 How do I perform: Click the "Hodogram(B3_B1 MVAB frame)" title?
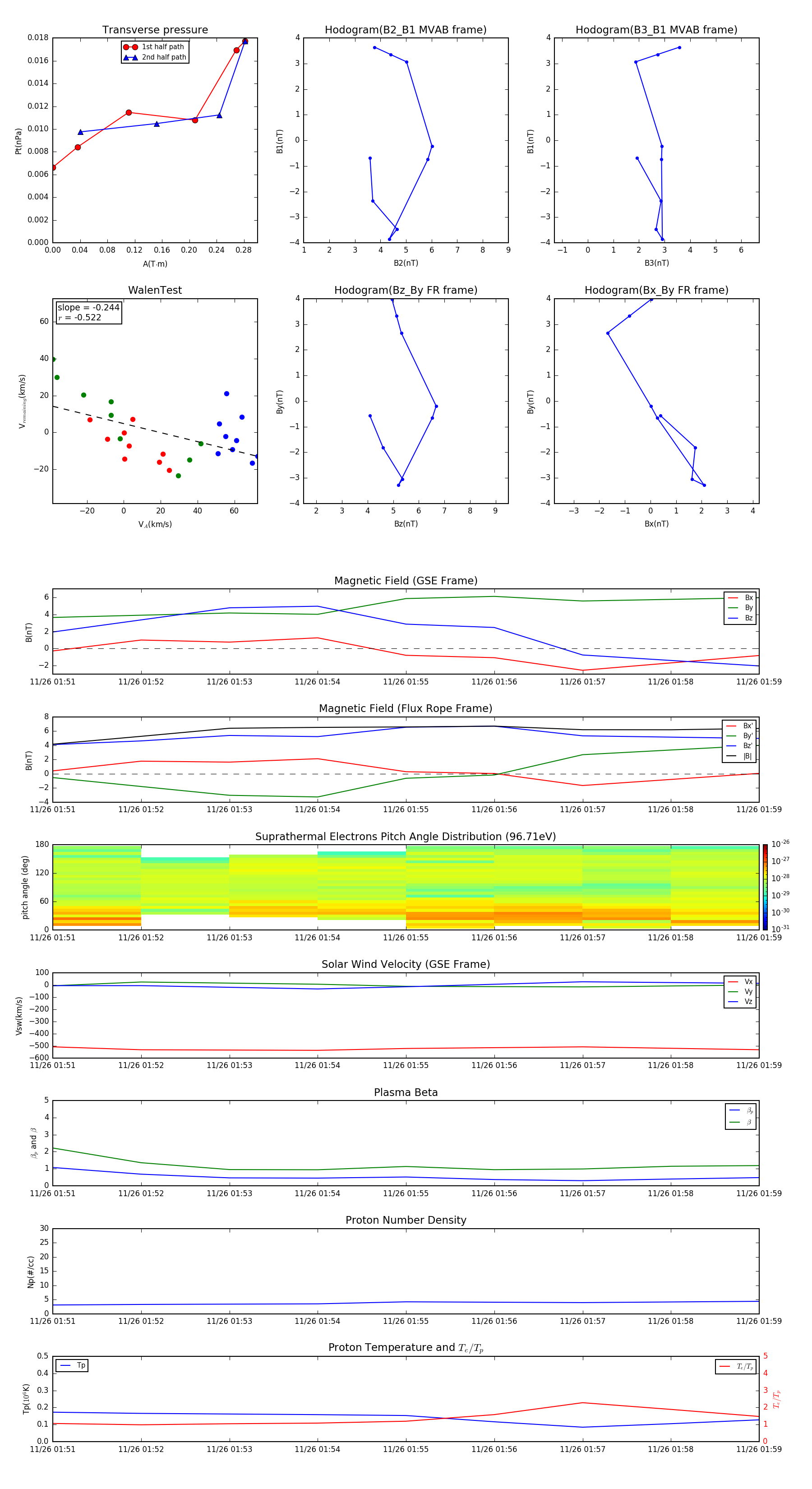click(x=656, y=30)
